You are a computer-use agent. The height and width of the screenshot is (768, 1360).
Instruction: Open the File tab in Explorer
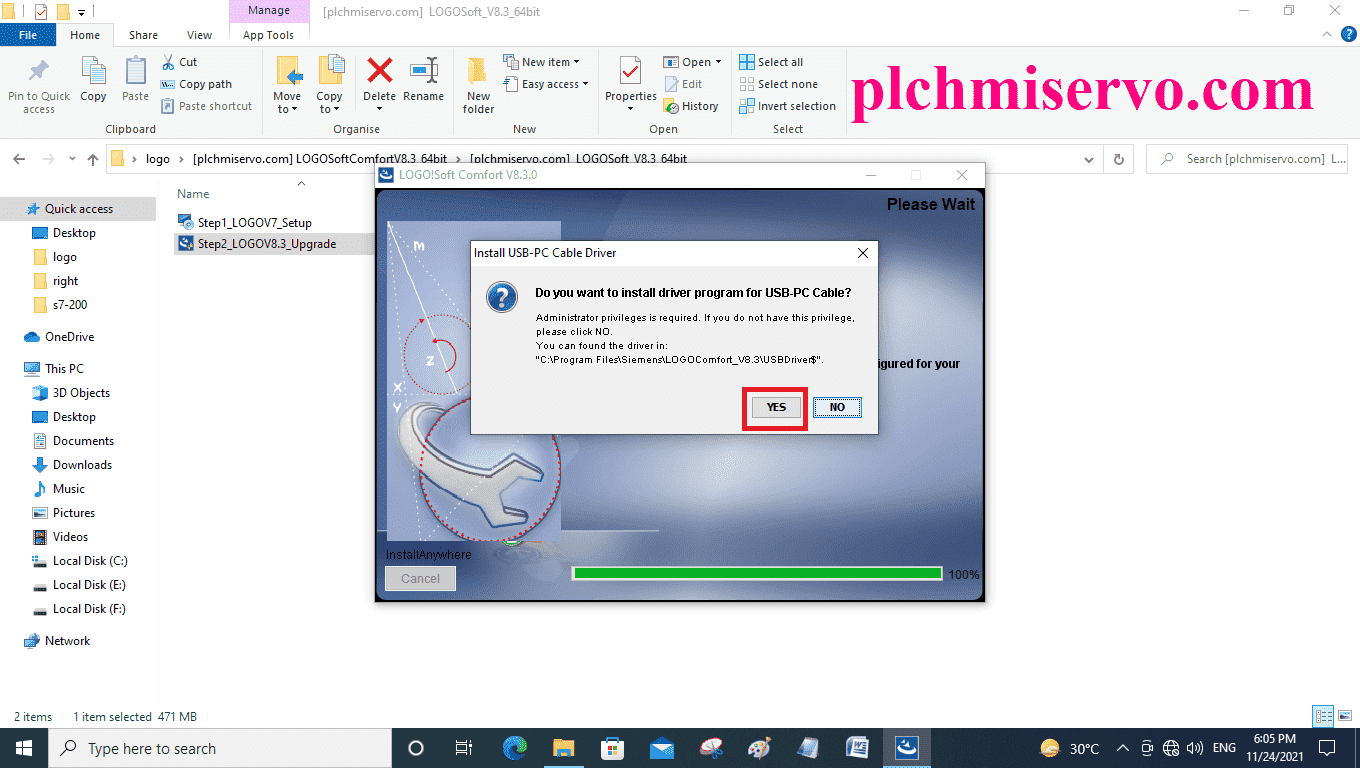coord(28,35)
